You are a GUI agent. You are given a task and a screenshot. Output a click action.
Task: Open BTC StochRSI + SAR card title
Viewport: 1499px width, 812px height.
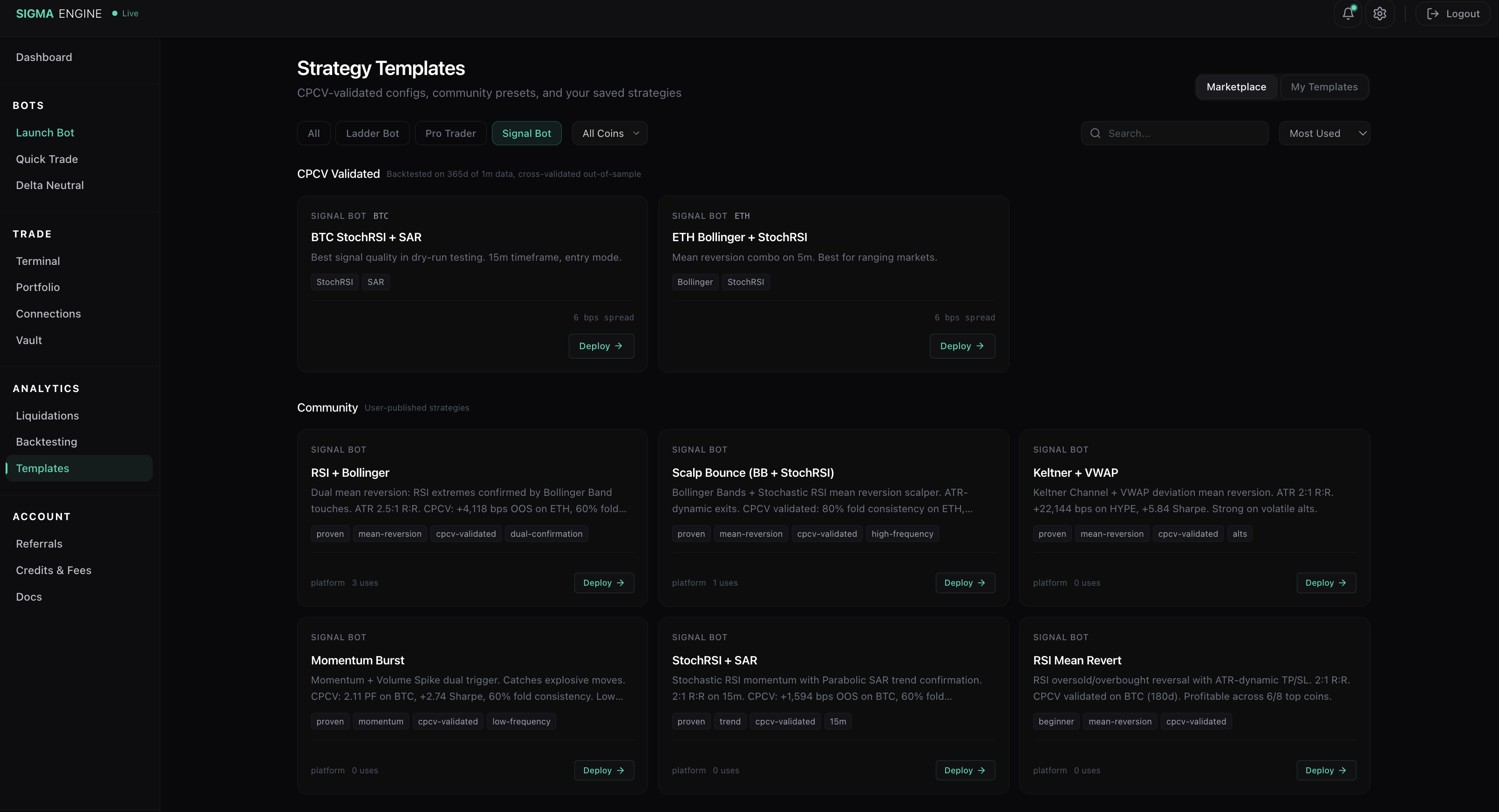pyautogui.click(x=366, y=237)
